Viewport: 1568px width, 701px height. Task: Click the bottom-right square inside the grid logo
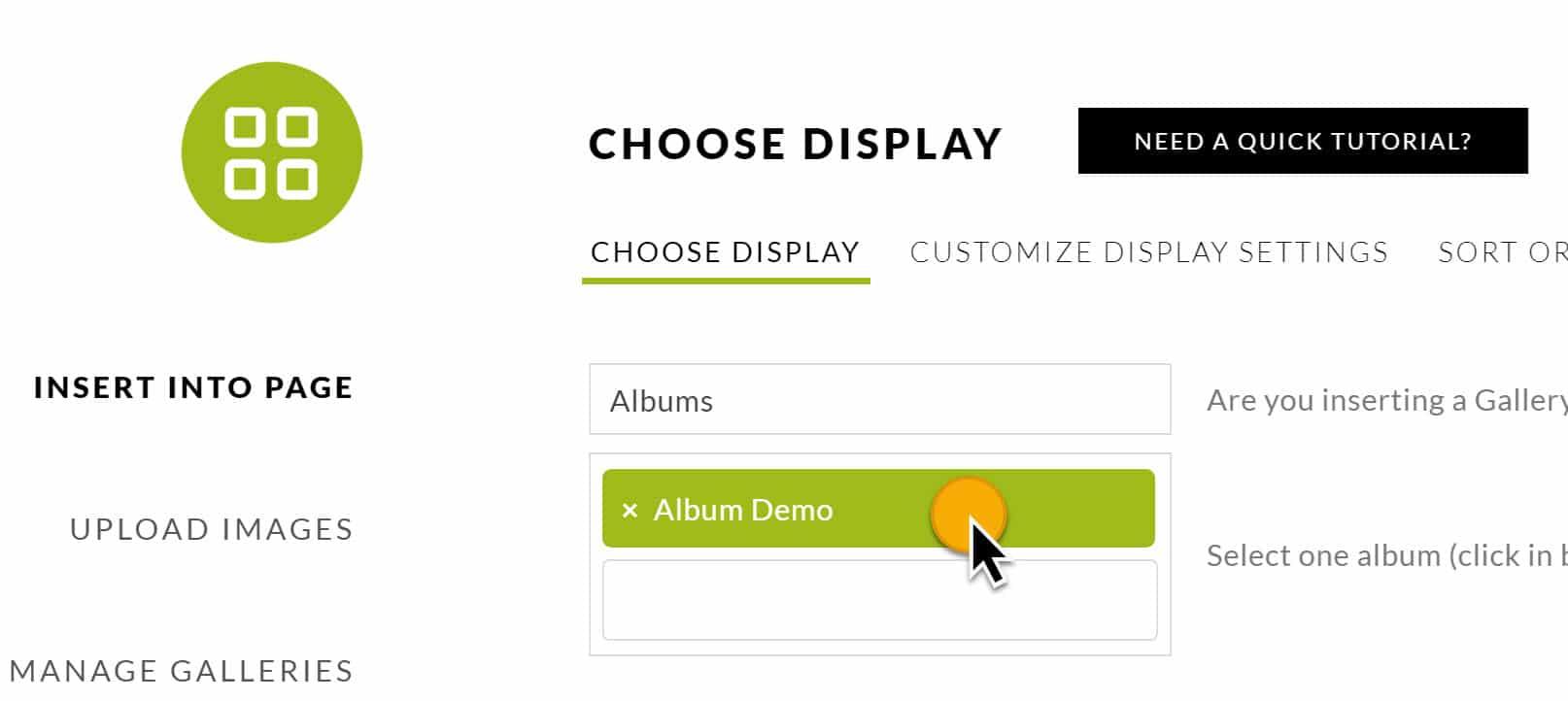click(x=297, y=179)
